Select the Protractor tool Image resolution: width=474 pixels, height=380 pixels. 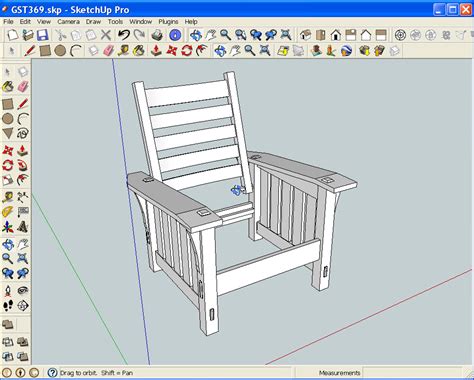pos(8,212)
